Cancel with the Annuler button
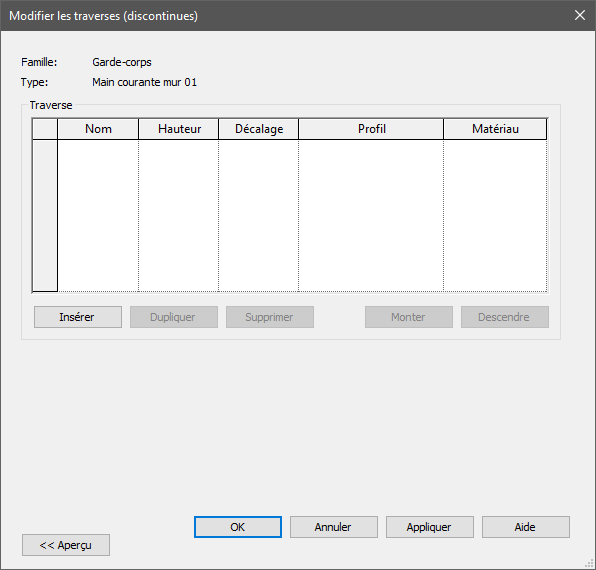 [x=334, y=527]
